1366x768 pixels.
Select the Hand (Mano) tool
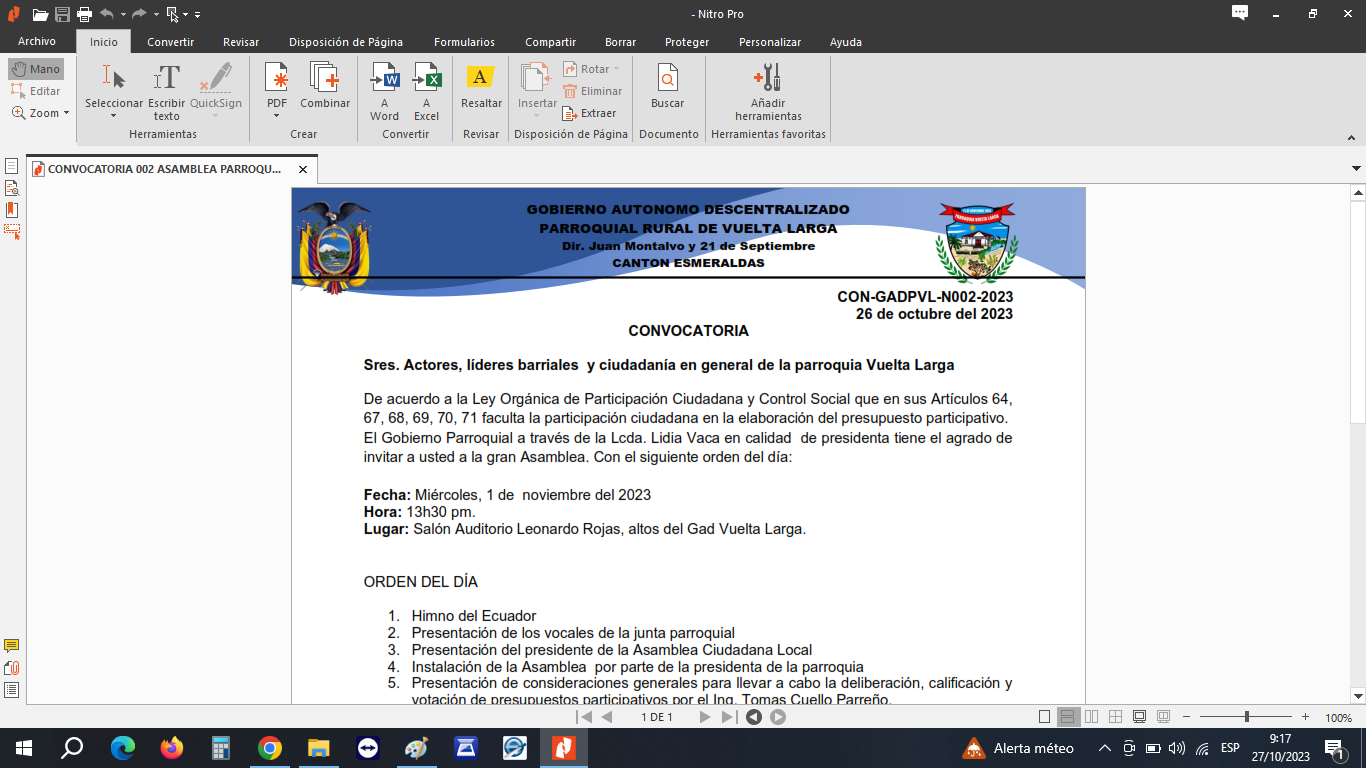36,69
